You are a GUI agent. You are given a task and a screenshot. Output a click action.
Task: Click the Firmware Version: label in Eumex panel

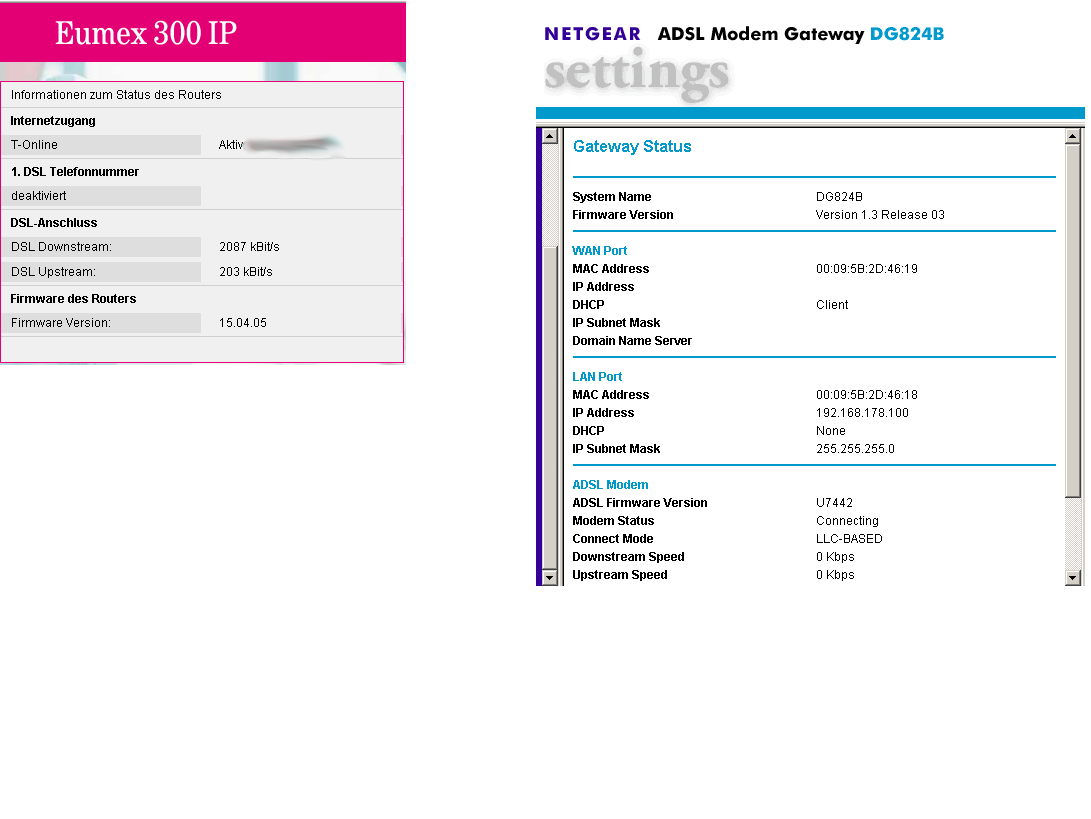pos(61,323)
